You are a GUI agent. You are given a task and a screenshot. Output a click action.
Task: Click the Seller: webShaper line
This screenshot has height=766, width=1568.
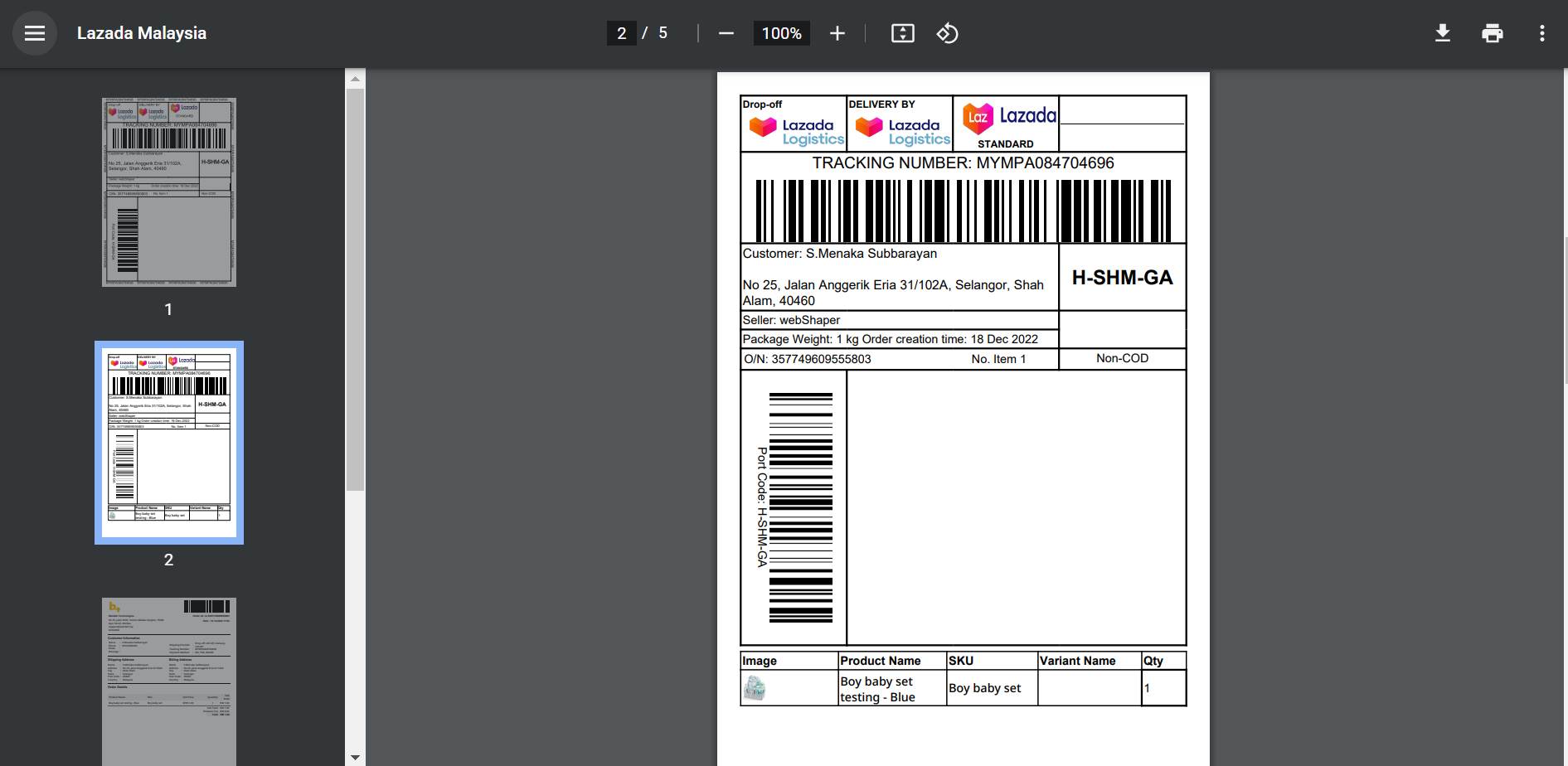click(x=792, y=320)
